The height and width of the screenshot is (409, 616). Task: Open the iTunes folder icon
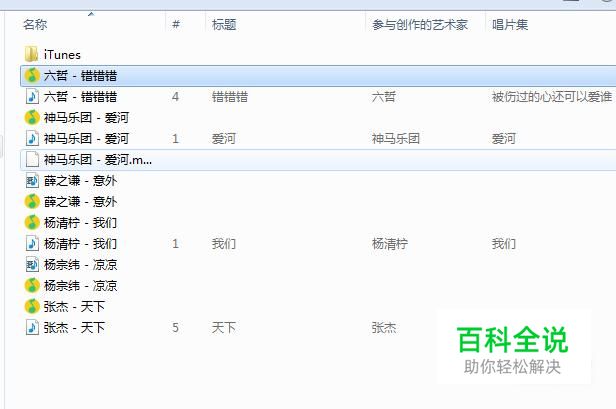pos(31,54)
